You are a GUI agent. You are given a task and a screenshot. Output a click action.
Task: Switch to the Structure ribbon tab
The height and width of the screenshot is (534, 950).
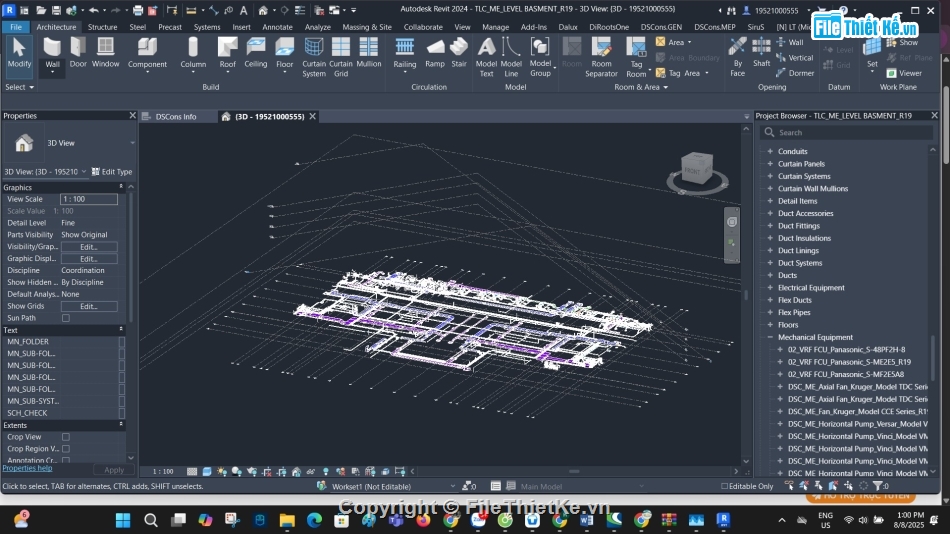coord(102,27)
